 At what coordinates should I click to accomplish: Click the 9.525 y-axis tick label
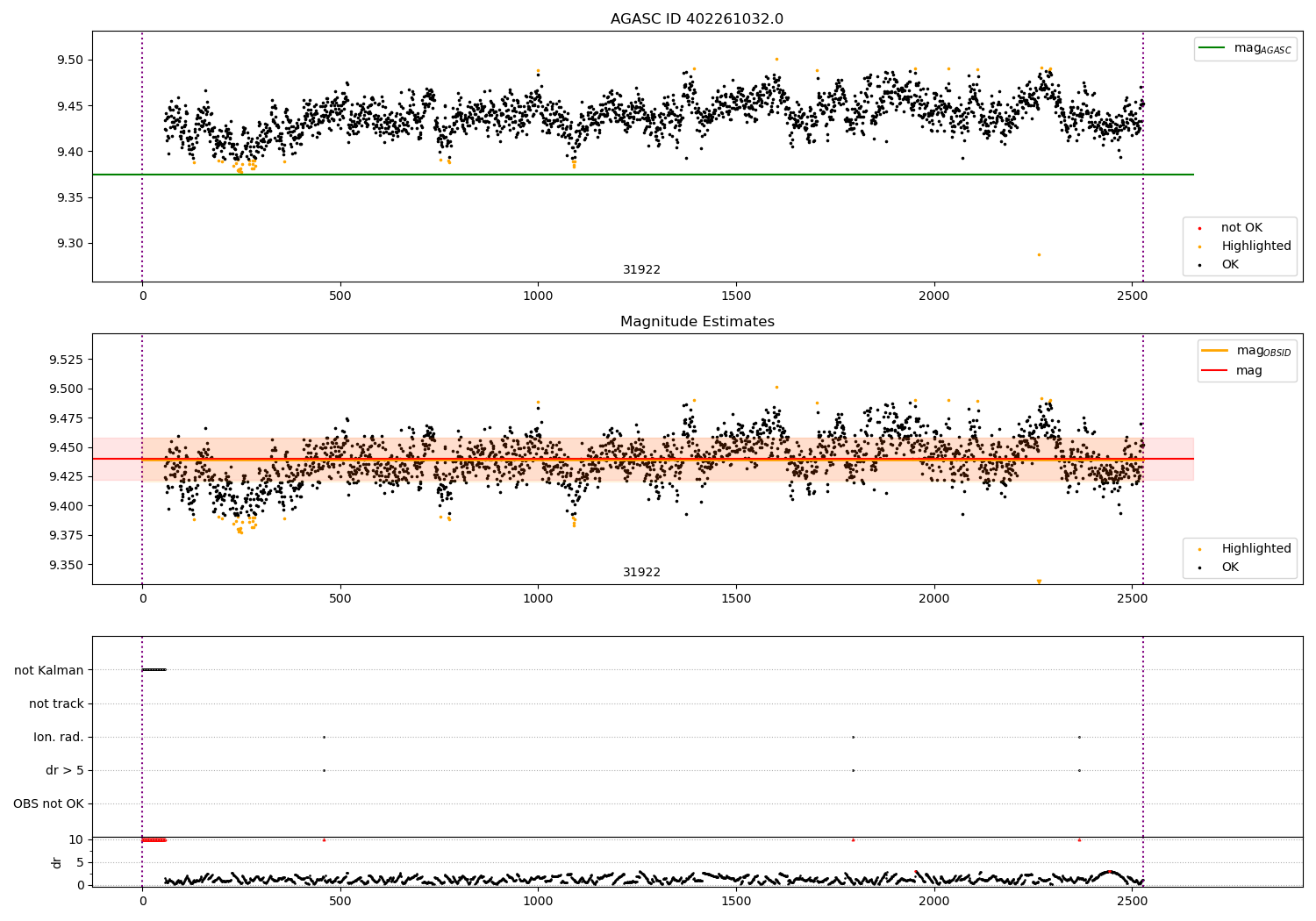click(x=68, y=360)
